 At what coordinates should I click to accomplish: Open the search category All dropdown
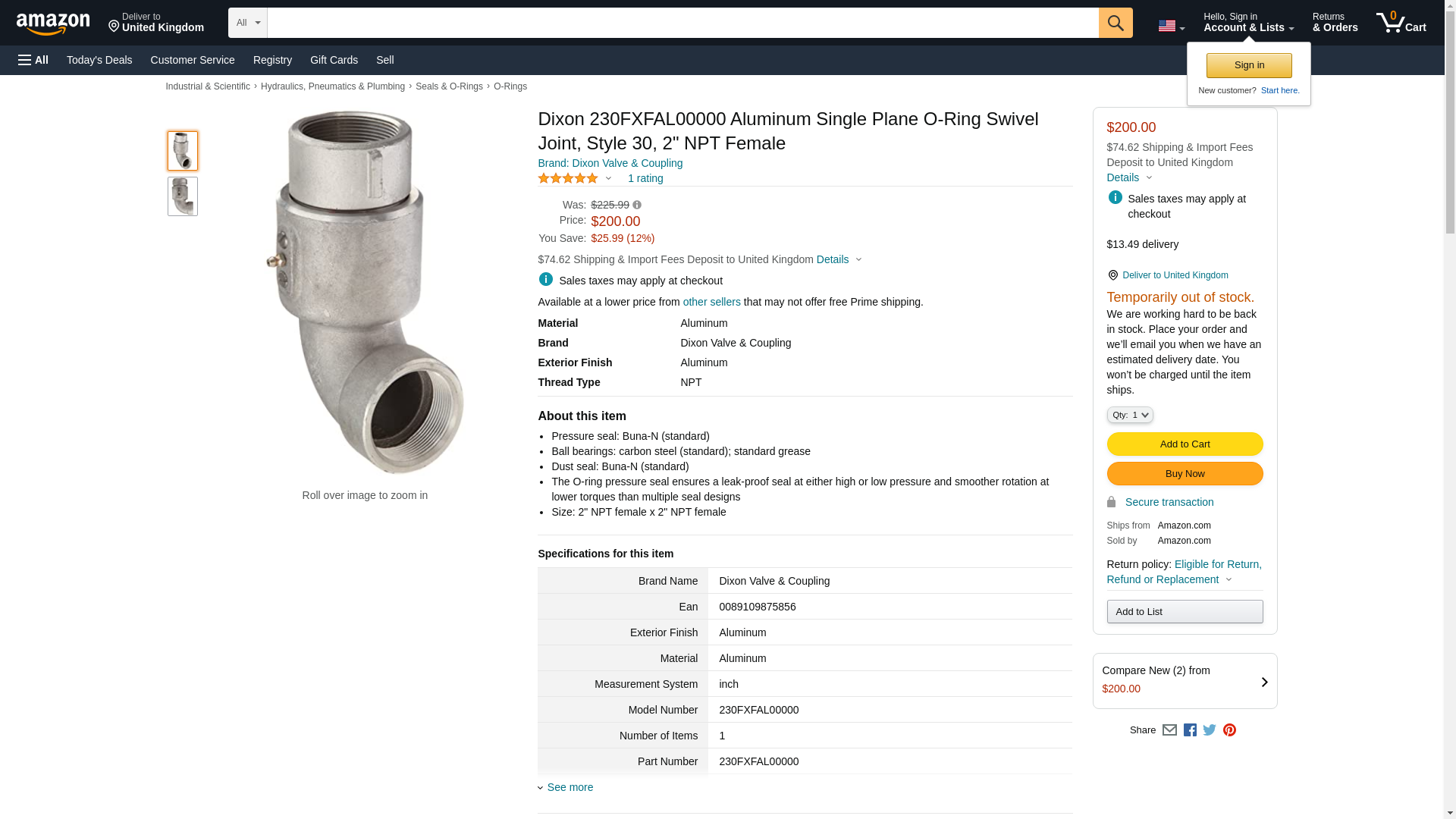click(x=247, y=23)
